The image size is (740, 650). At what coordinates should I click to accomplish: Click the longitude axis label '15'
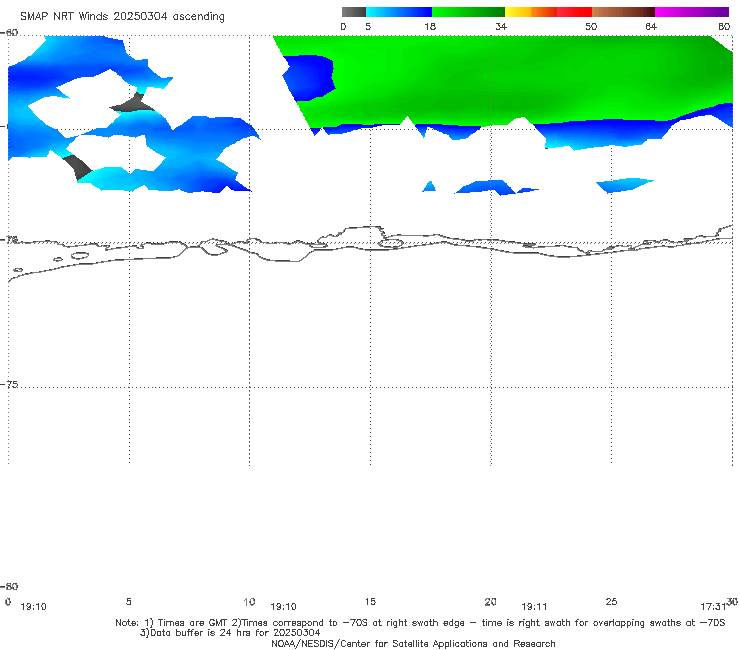tap(370, 602)
